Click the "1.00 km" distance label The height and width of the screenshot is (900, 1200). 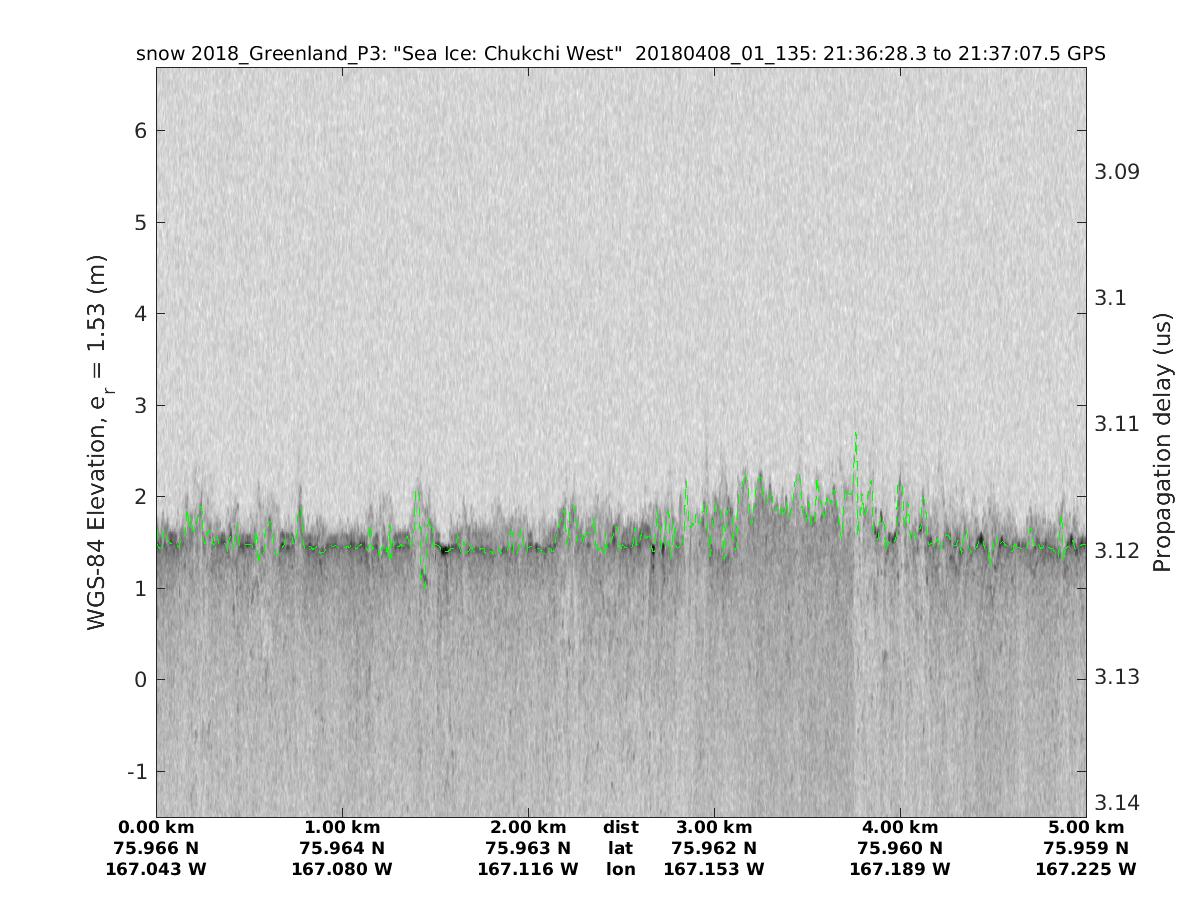pos(342,827)
